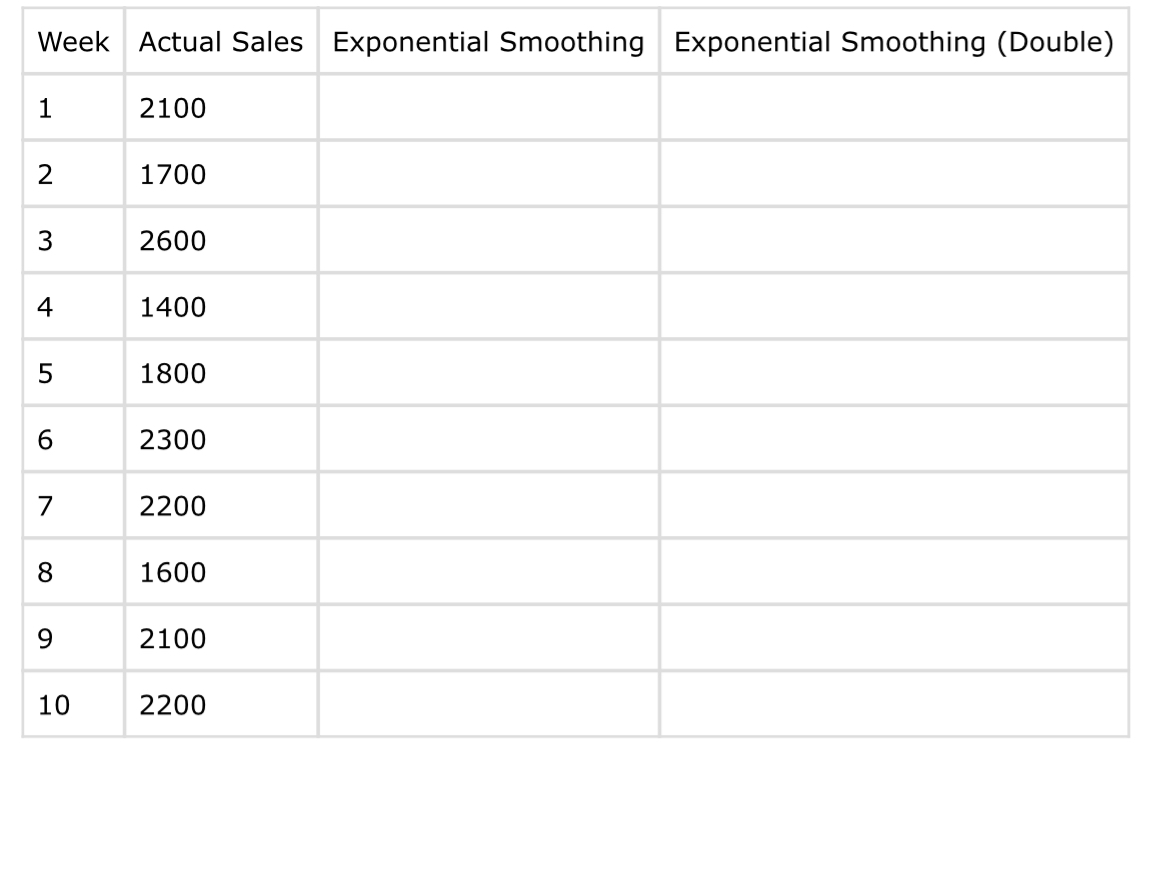The height and width of the screenshot is (891, 1170).
Task: Click the Week column header
Action: (73, 41)
